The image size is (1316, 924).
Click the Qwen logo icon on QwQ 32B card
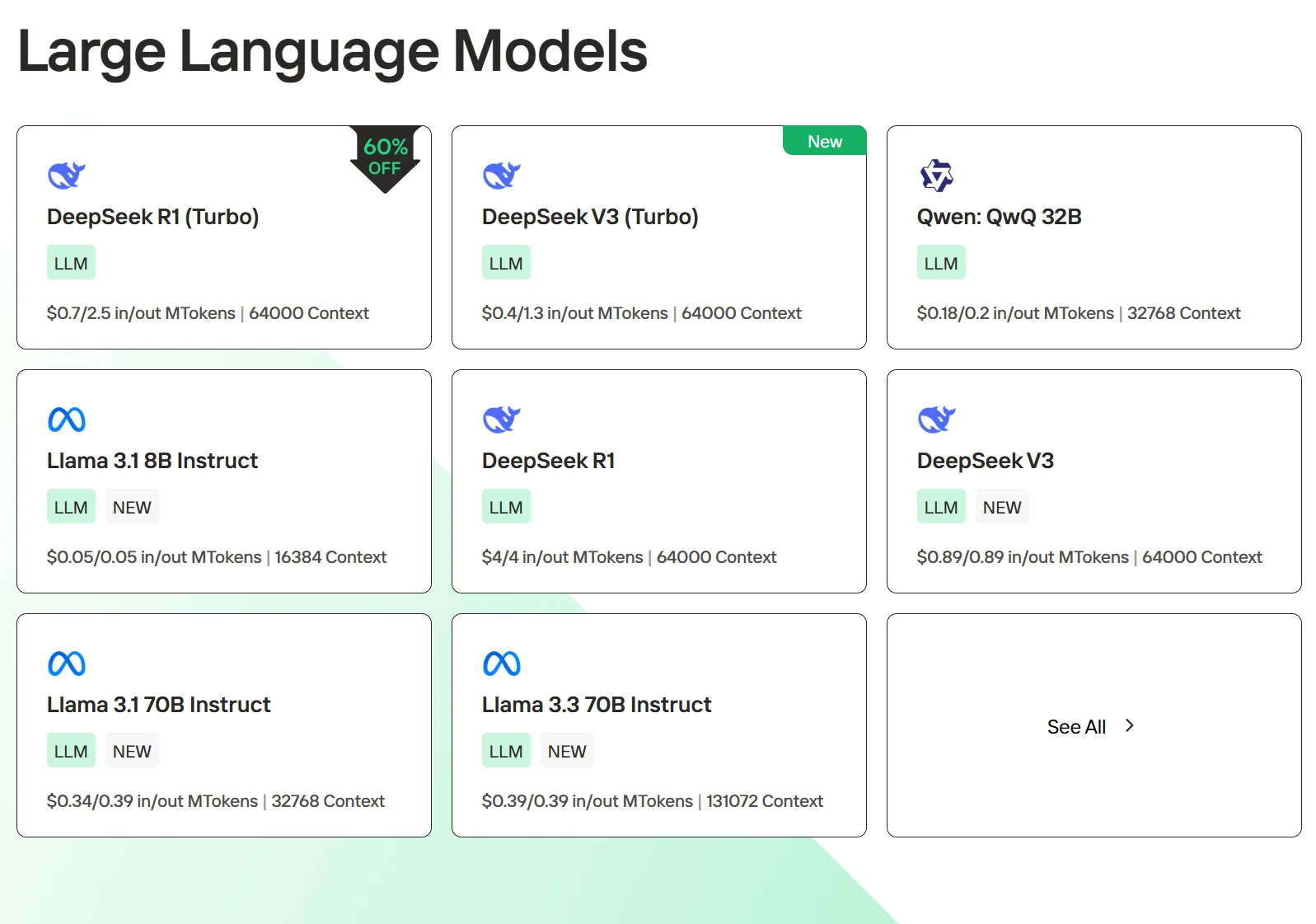pos(937,175)
